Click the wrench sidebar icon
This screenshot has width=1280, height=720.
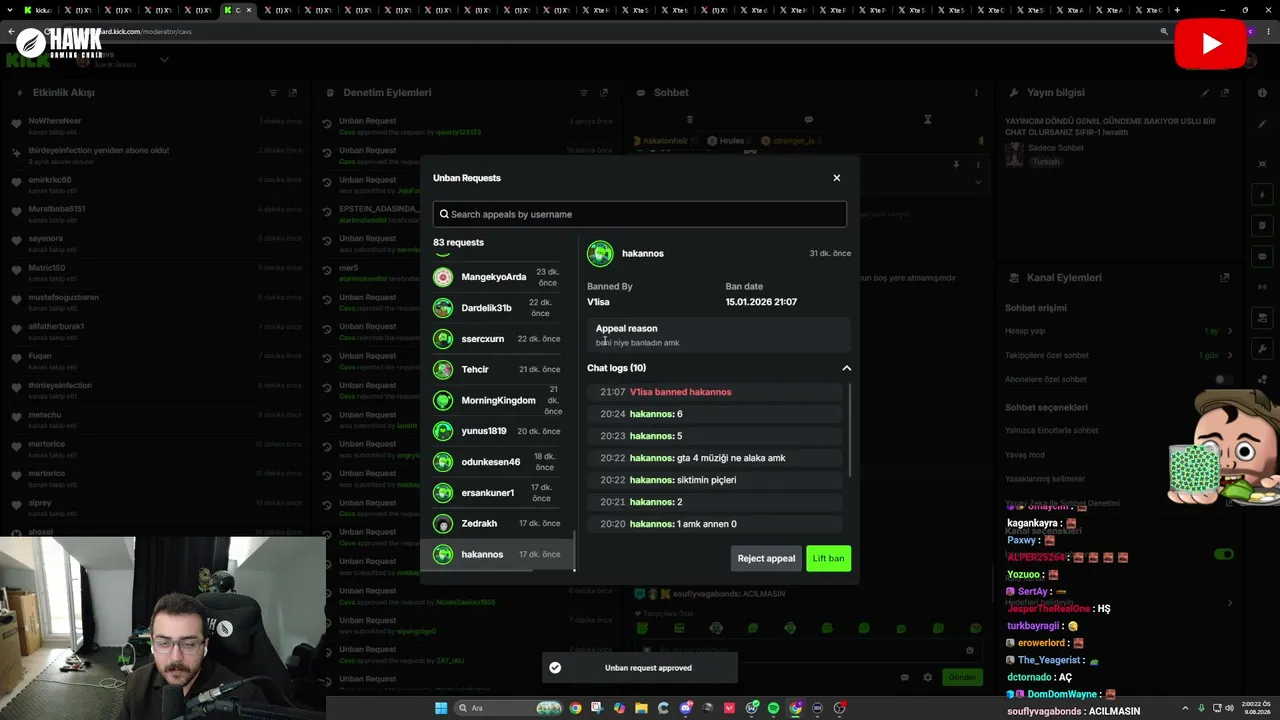click(1262, 349)
